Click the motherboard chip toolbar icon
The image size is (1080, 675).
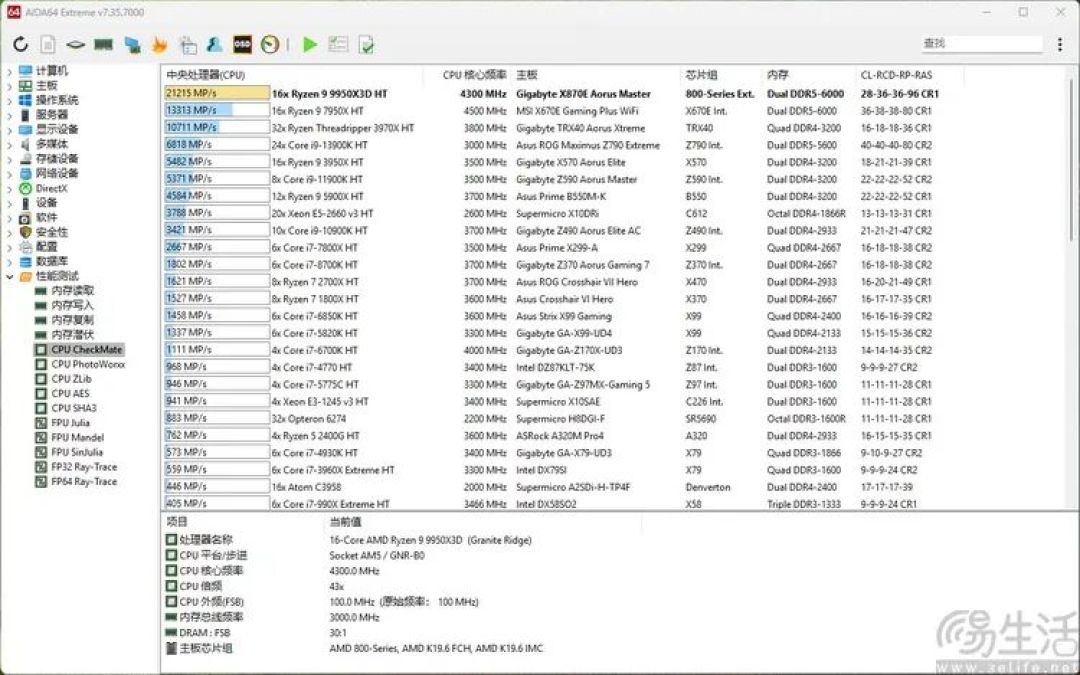(75, 45)
